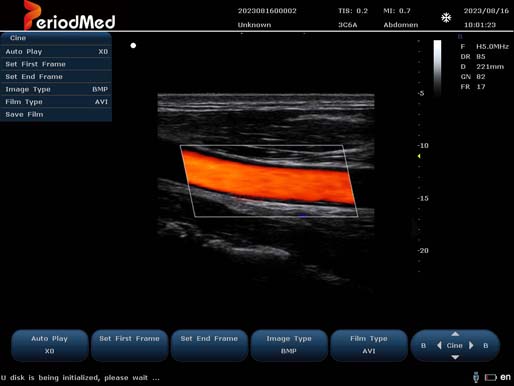
Task: Tap bottom Image Type BMP button
Action: pos(289,345)
